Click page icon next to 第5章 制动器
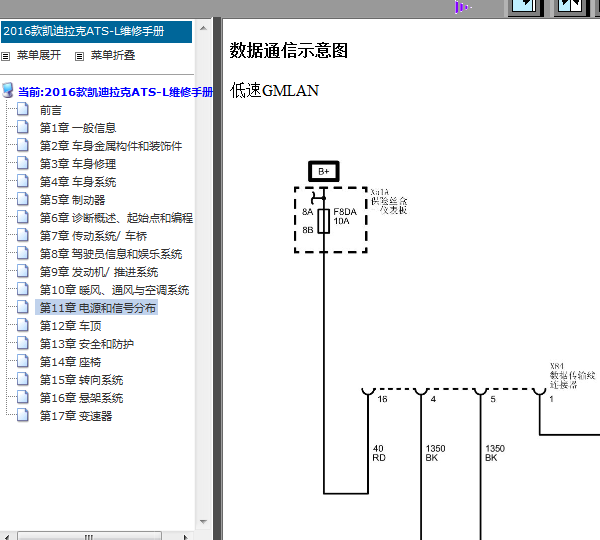The image size is (600, 540). (x=23, y=199)
